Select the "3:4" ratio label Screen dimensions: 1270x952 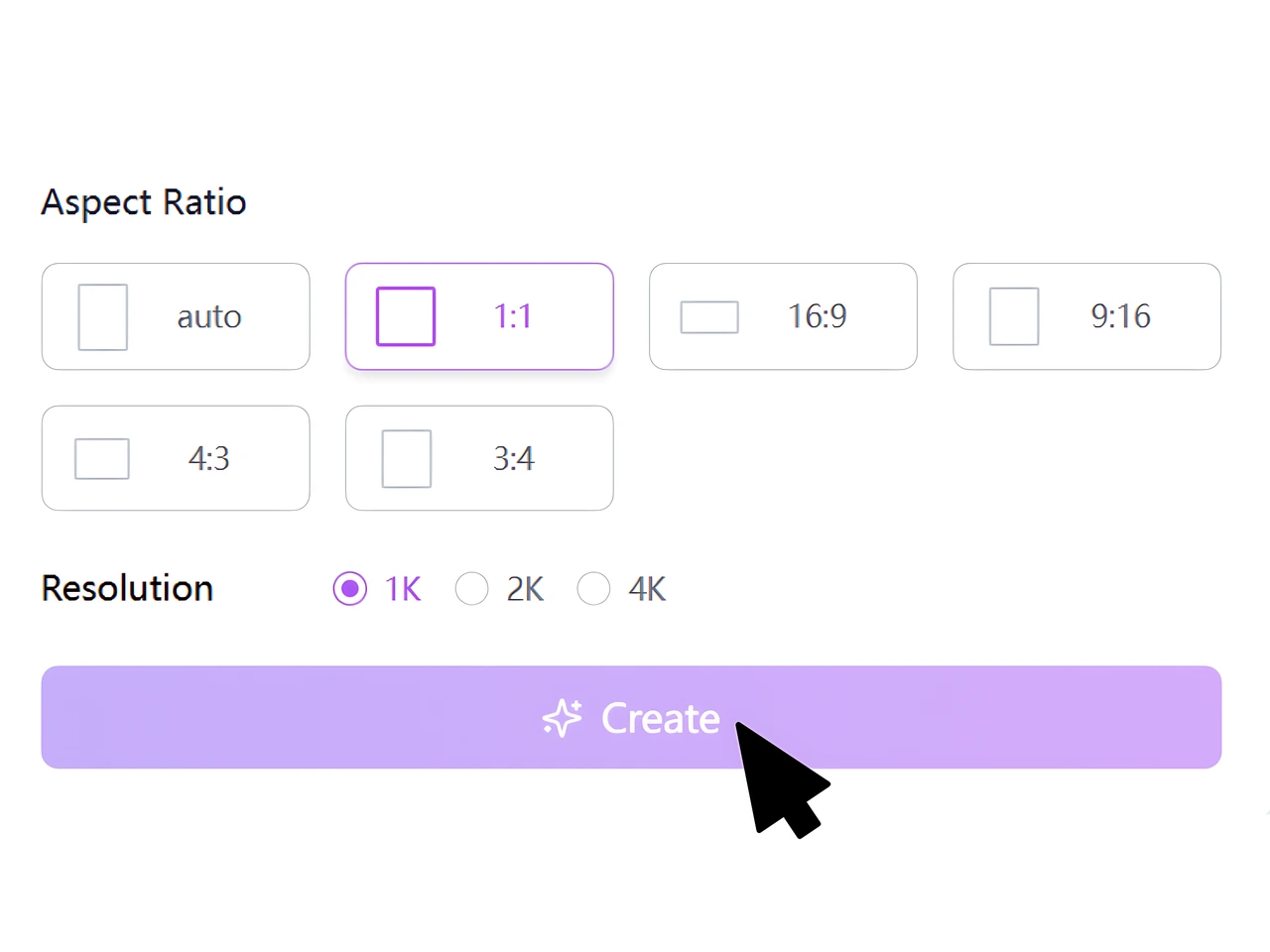pyautogui.click(x=514, y=458)
